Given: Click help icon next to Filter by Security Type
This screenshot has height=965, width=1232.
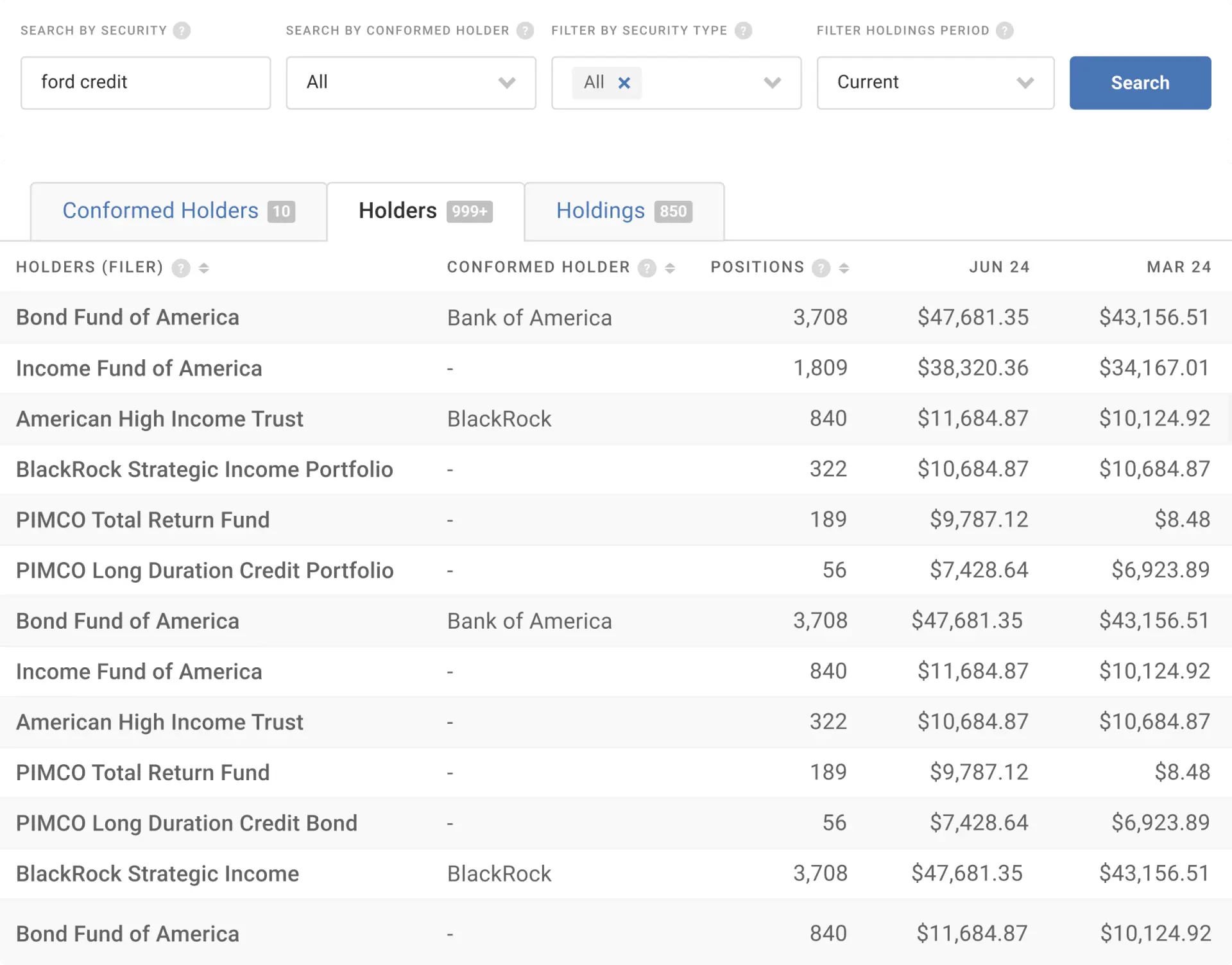Looking at the screenshot, I should (743, 30).
